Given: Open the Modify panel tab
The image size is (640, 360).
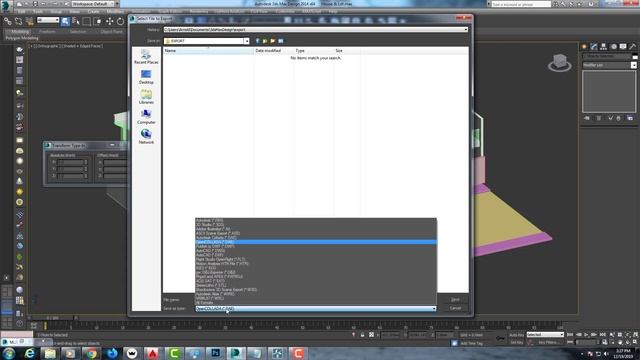Looking at the screenshot, I should click(x=594, y=47).
